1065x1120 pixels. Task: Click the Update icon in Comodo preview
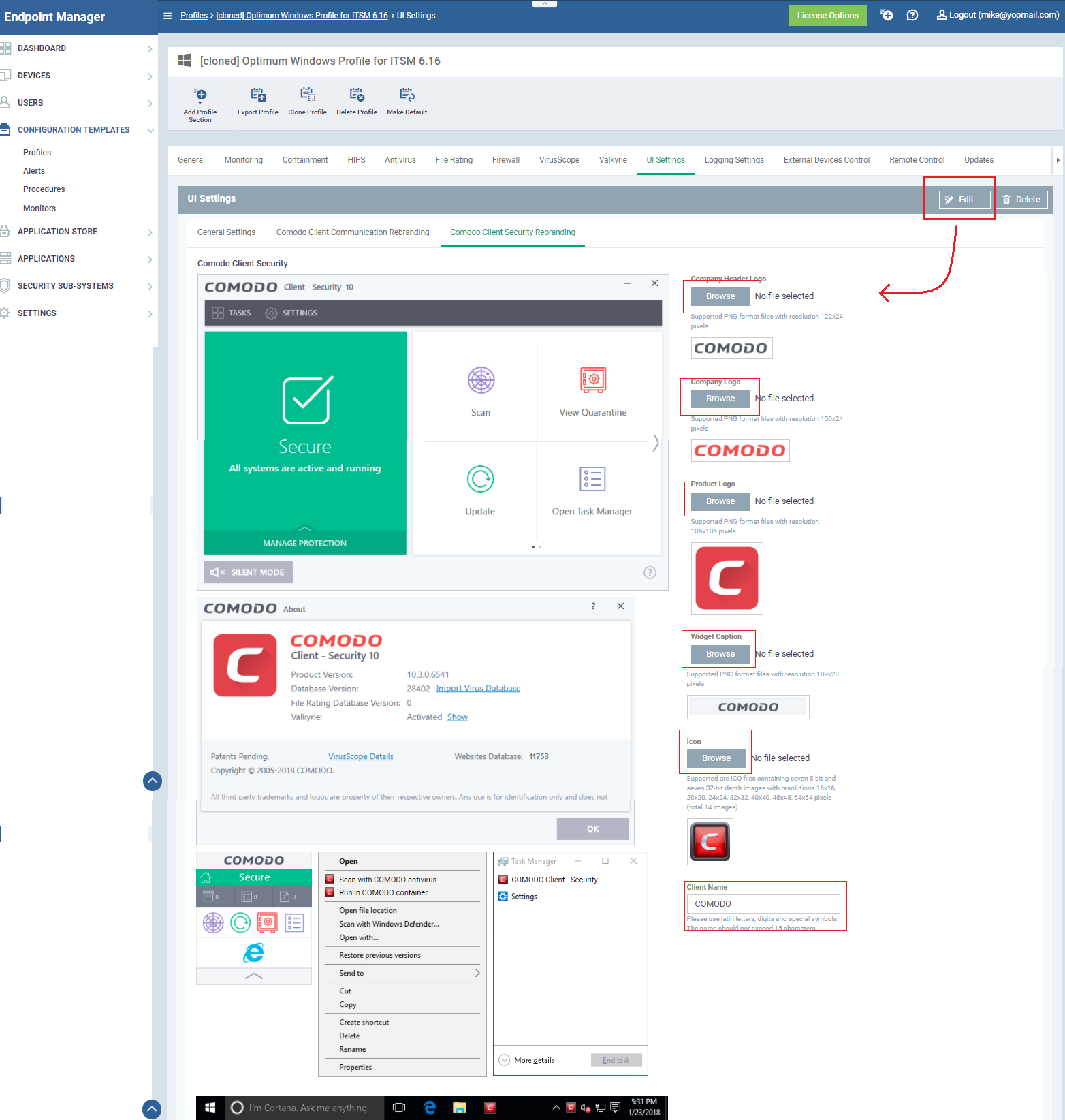pyautogui.click(x=481, y=479)
